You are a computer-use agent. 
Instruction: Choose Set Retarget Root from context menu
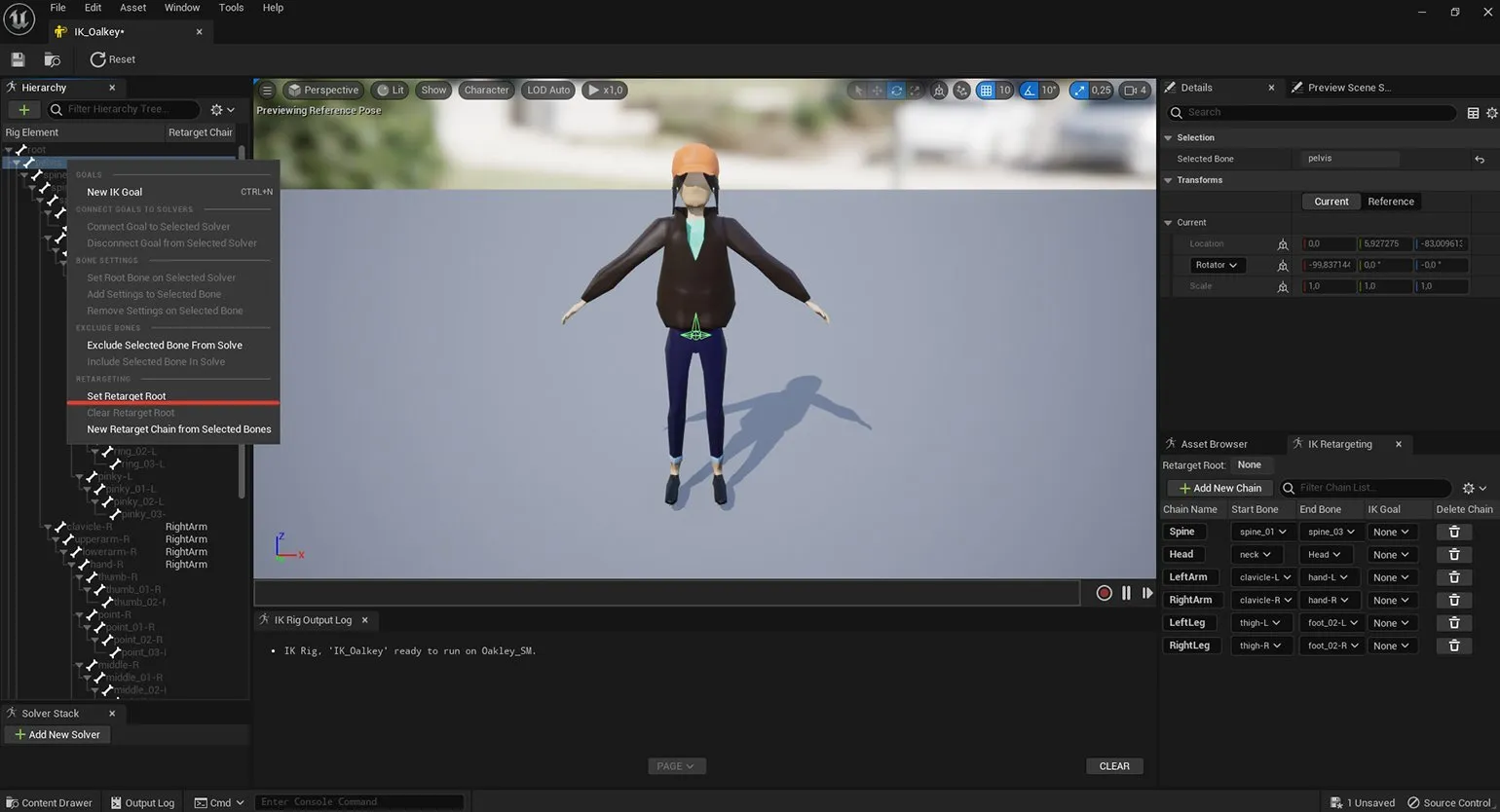(127, 396)
